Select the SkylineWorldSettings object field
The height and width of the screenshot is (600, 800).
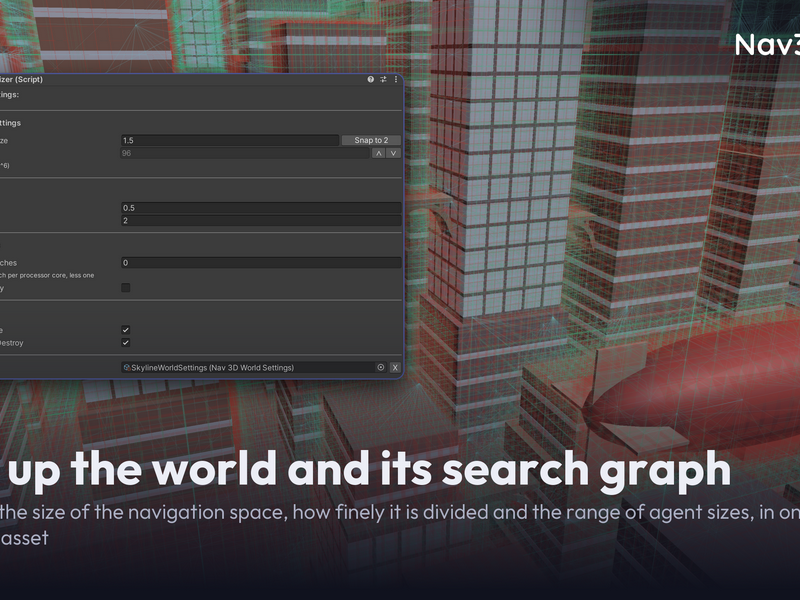[254, 367]
